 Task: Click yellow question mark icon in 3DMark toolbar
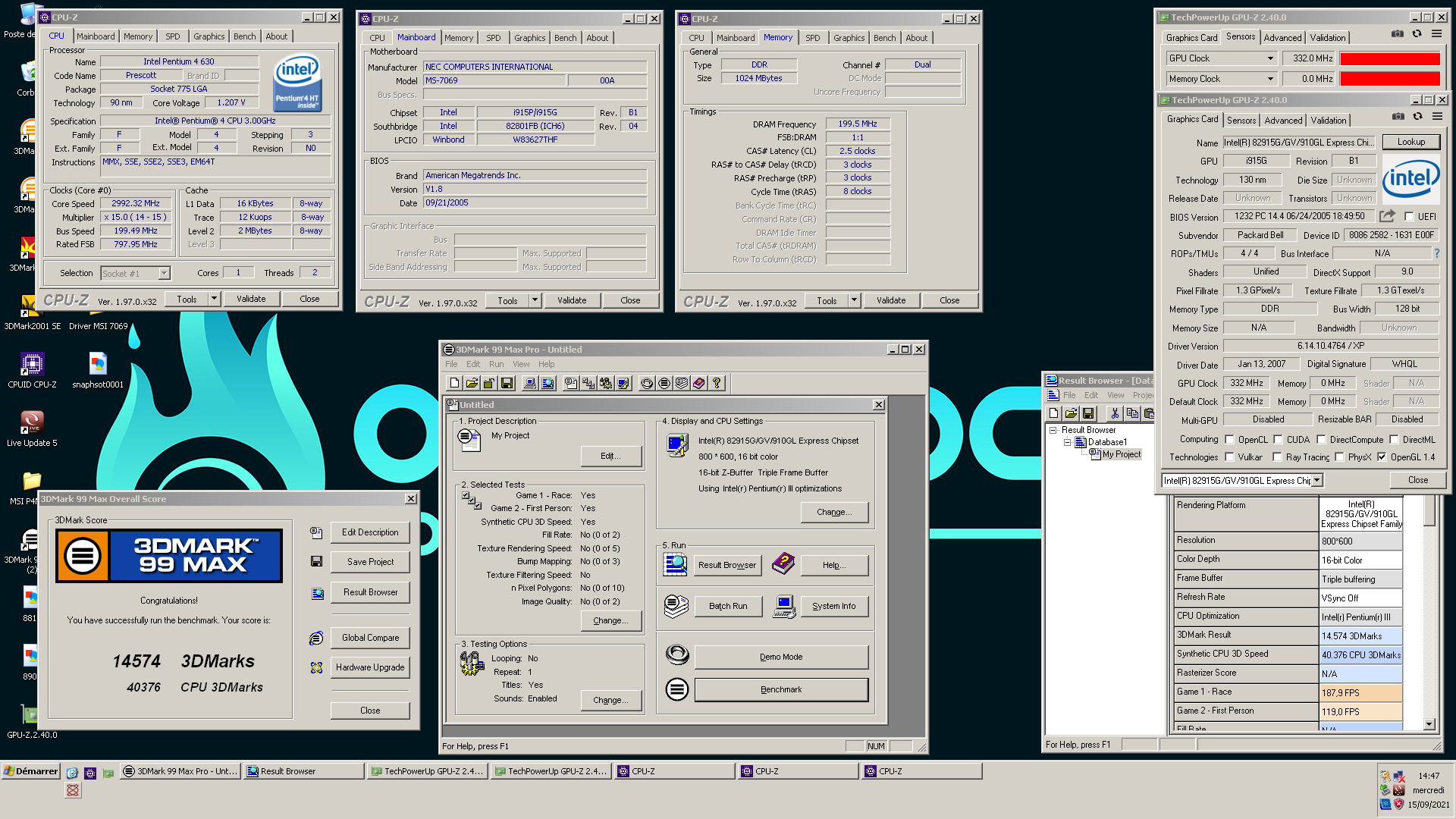click(x=717, y=384)
